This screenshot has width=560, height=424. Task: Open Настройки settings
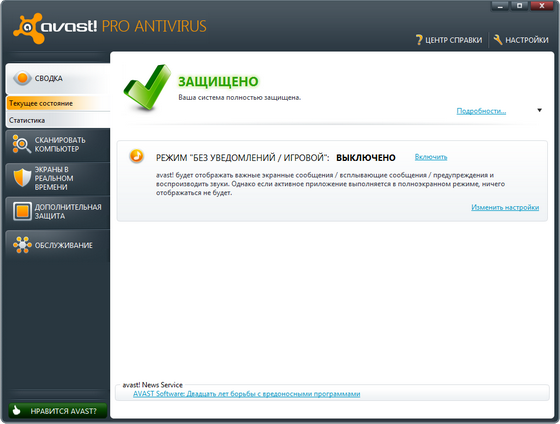click(x=521, y=40)
